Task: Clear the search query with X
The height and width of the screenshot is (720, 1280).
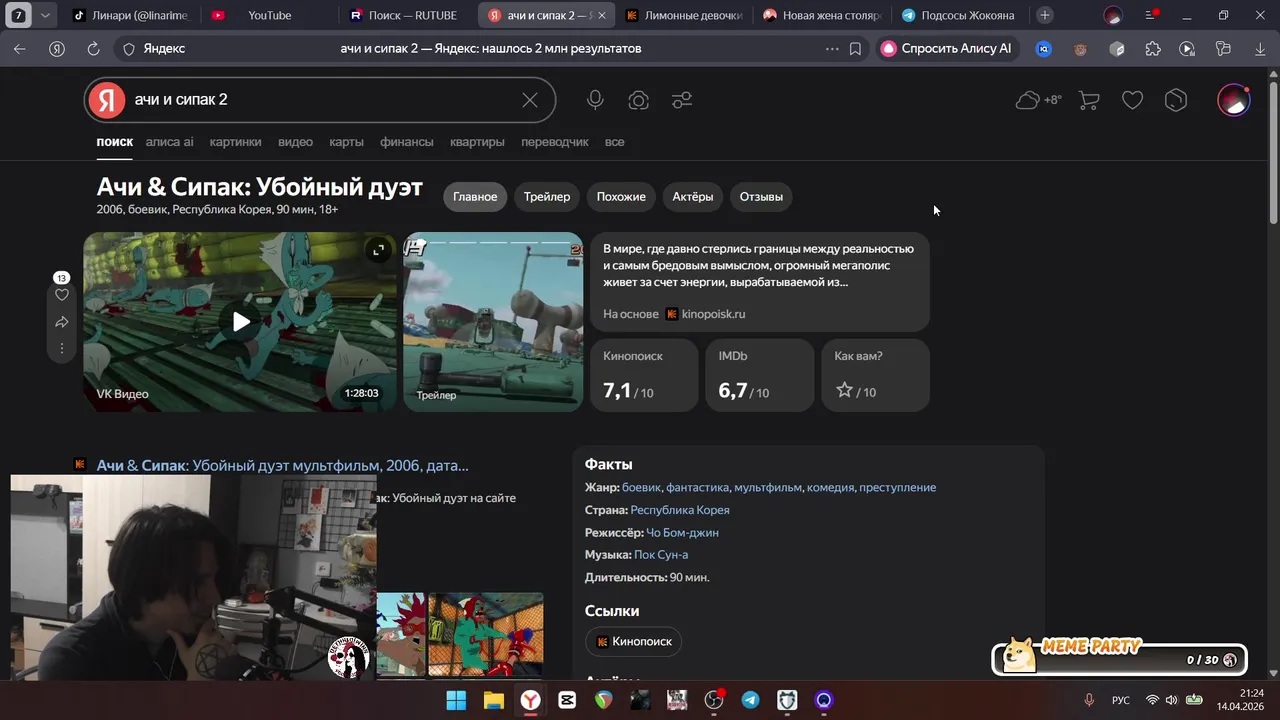Action: click(x=530, y=100)
